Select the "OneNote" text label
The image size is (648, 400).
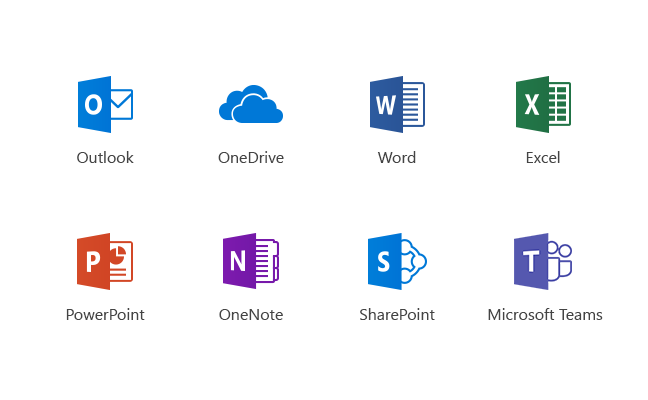click(x=251, y=315)
